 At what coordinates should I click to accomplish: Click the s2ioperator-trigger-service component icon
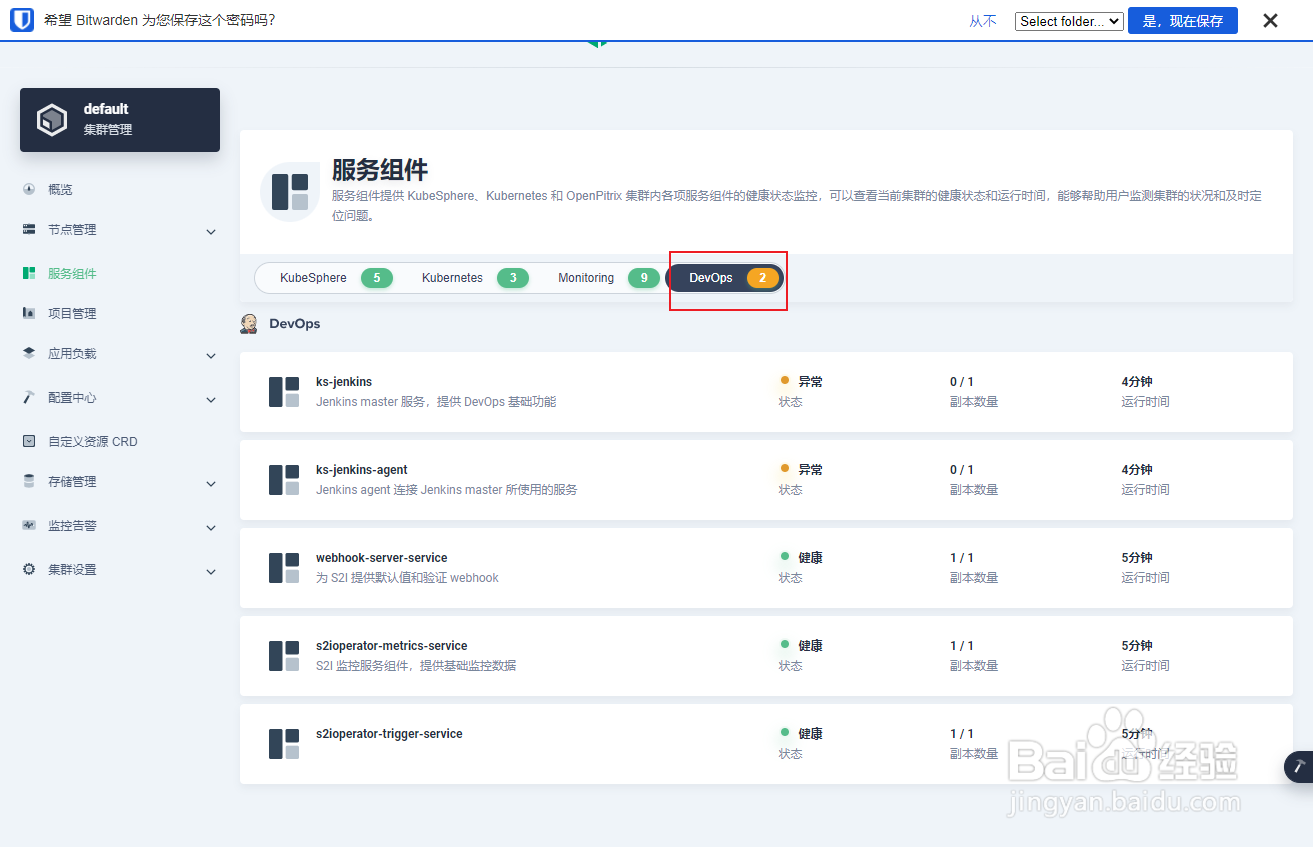coord(284,744)
